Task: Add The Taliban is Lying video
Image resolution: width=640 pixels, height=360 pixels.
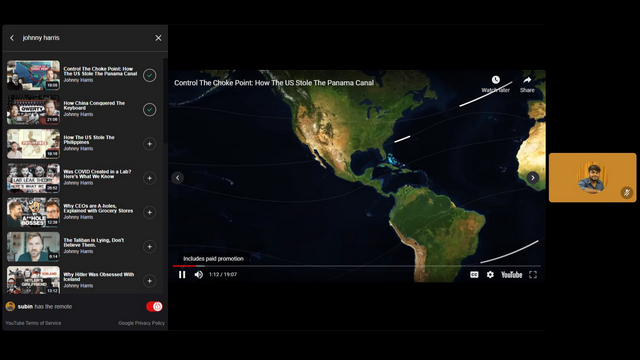Action: 149,247
